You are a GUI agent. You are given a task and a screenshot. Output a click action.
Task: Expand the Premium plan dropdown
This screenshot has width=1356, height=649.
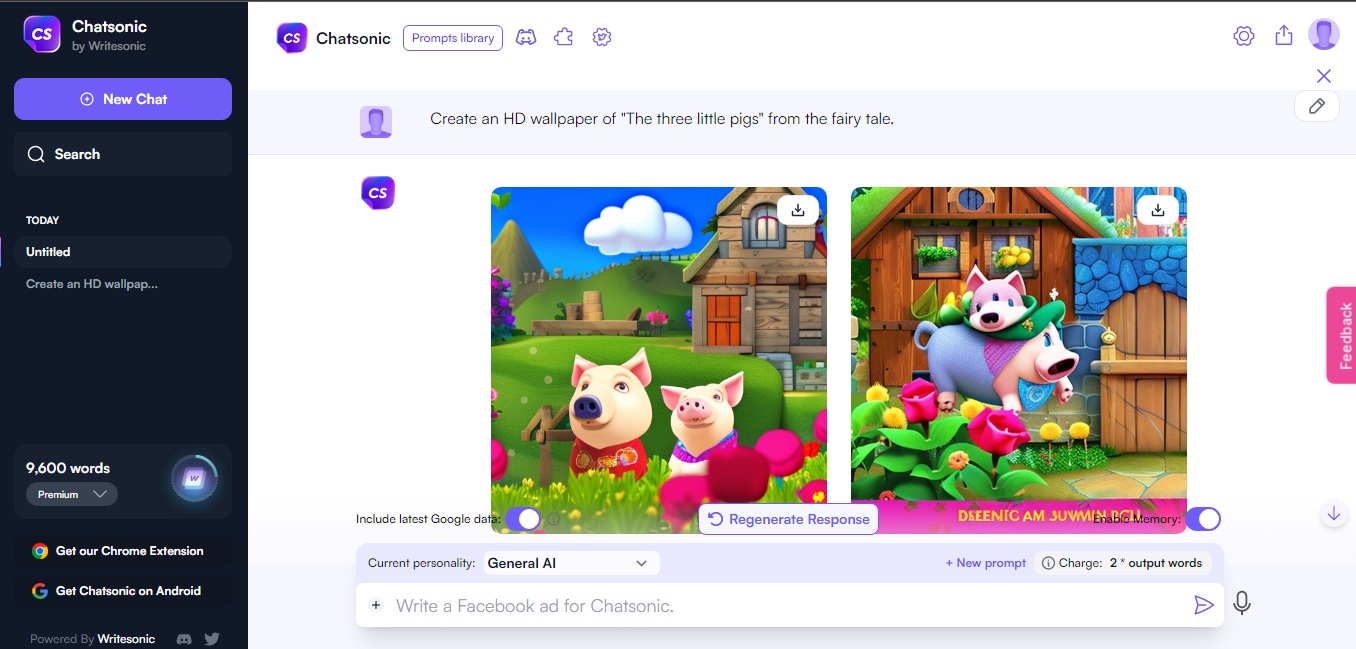tap(72, 494)
